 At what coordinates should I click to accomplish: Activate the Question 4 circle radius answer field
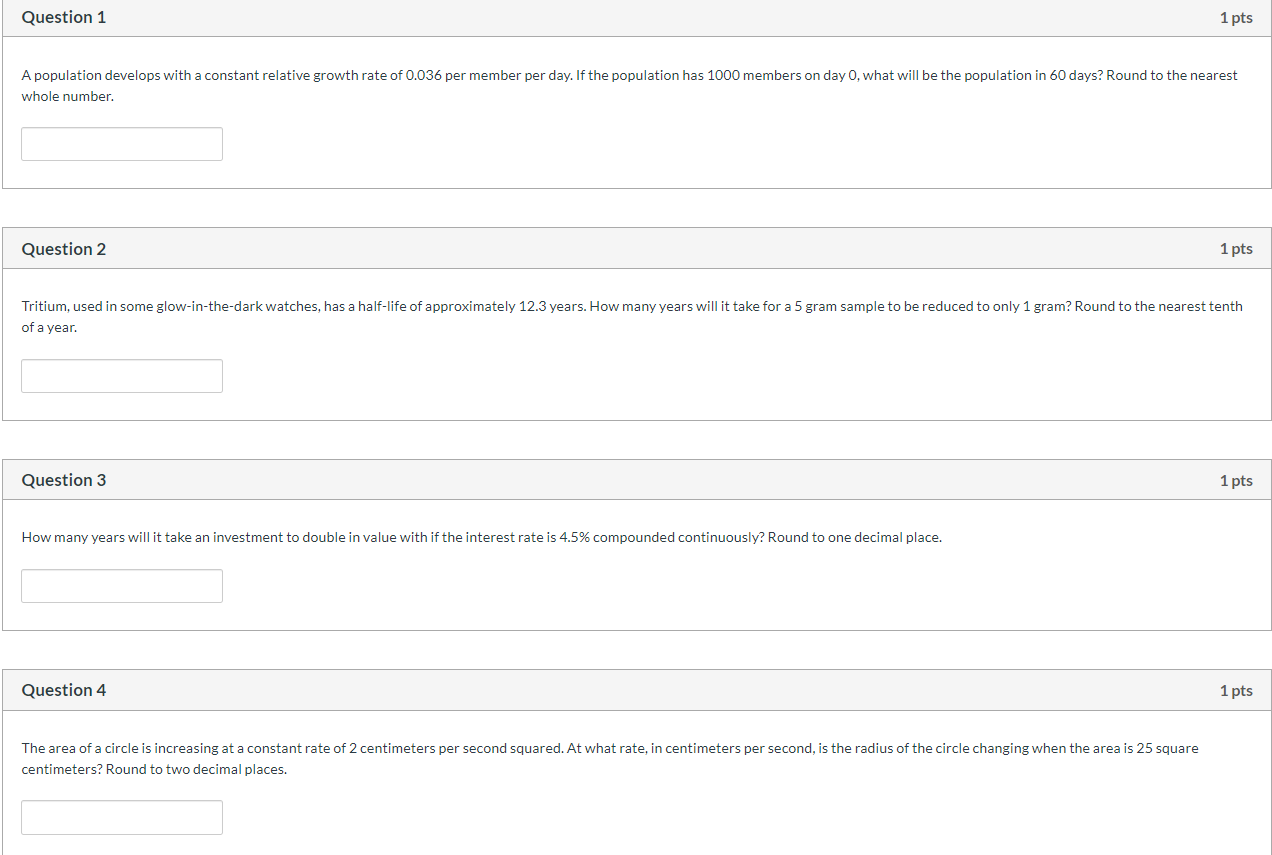tap(122, 817)
